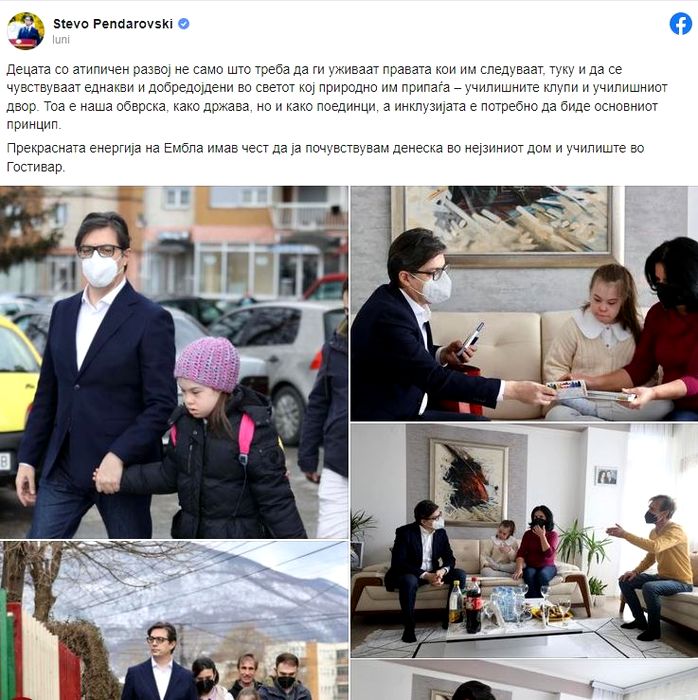The image size is (698, 700).
Task: Open photo of man walking with girl
Action: (x=174, y=362)
